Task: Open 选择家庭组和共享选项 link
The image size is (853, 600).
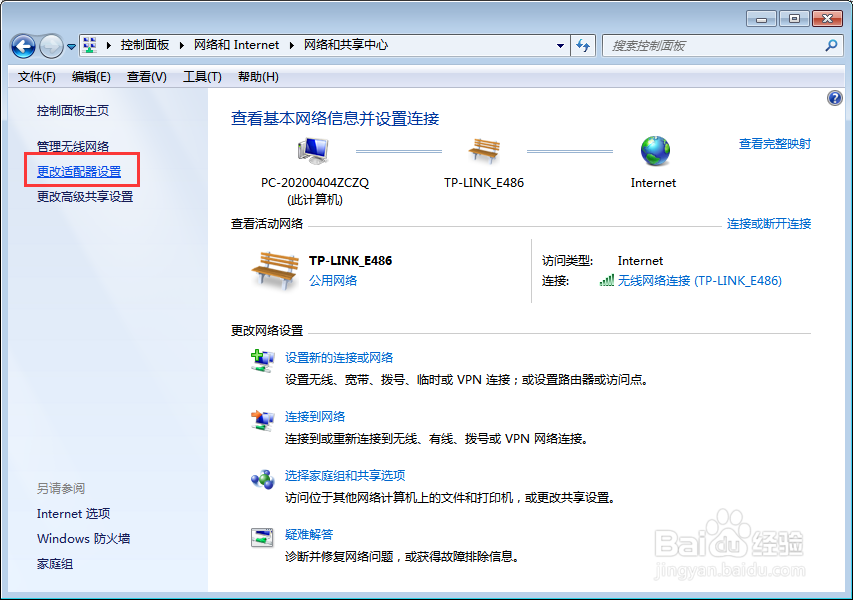Action: [345, 475]
